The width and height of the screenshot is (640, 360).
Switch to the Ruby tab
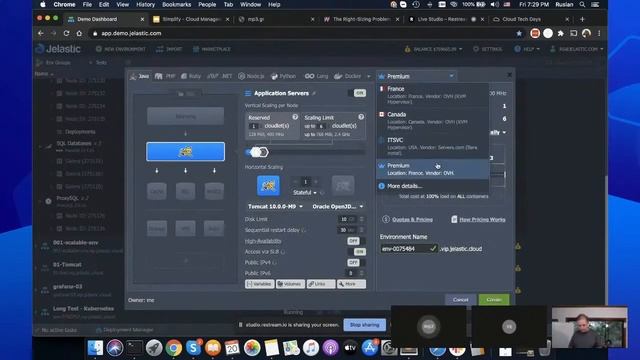[191, 76]
